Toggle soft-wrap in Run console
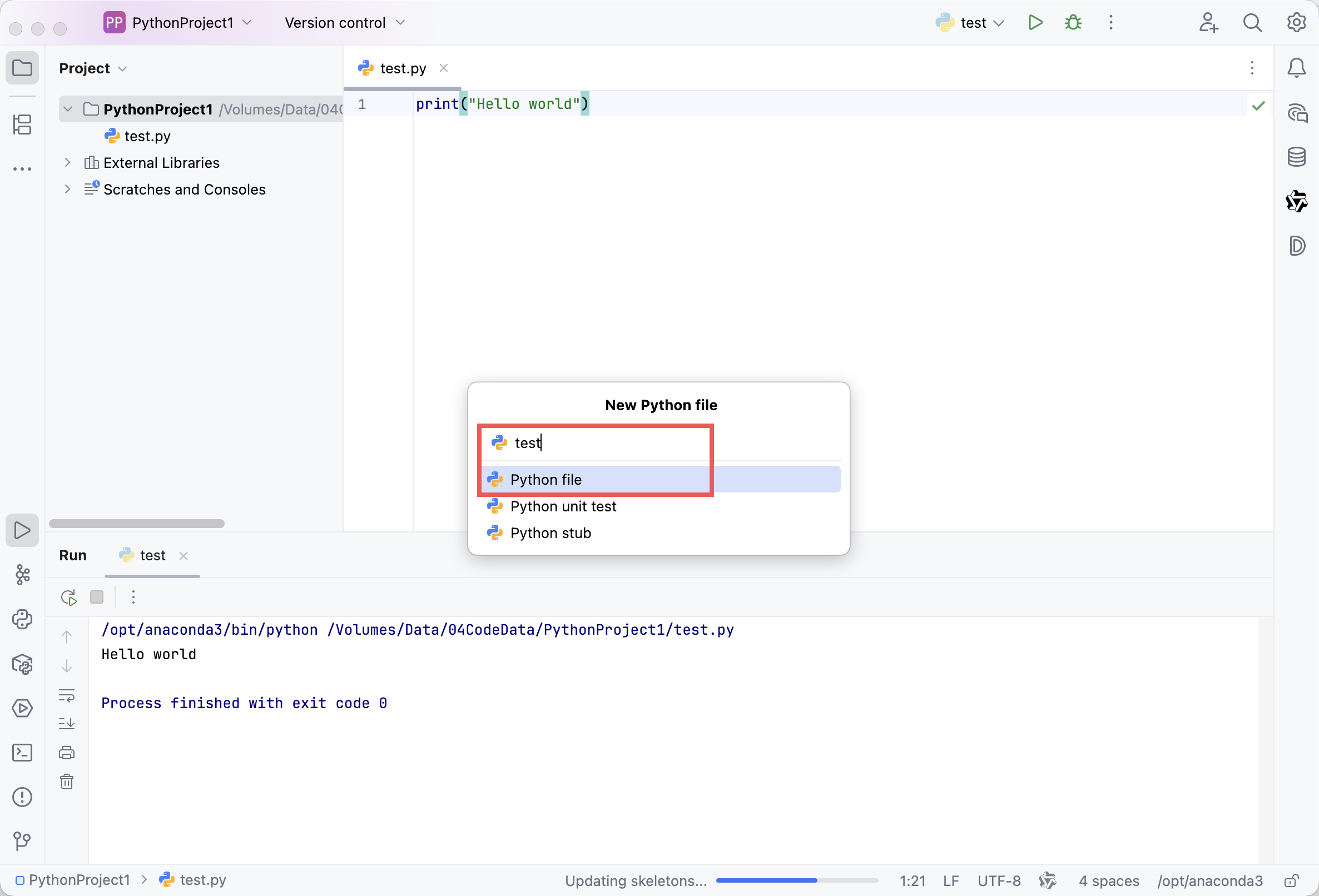The width and height of the screenshot is (1319, 896). pyautogui.click(x=67, y=696)
